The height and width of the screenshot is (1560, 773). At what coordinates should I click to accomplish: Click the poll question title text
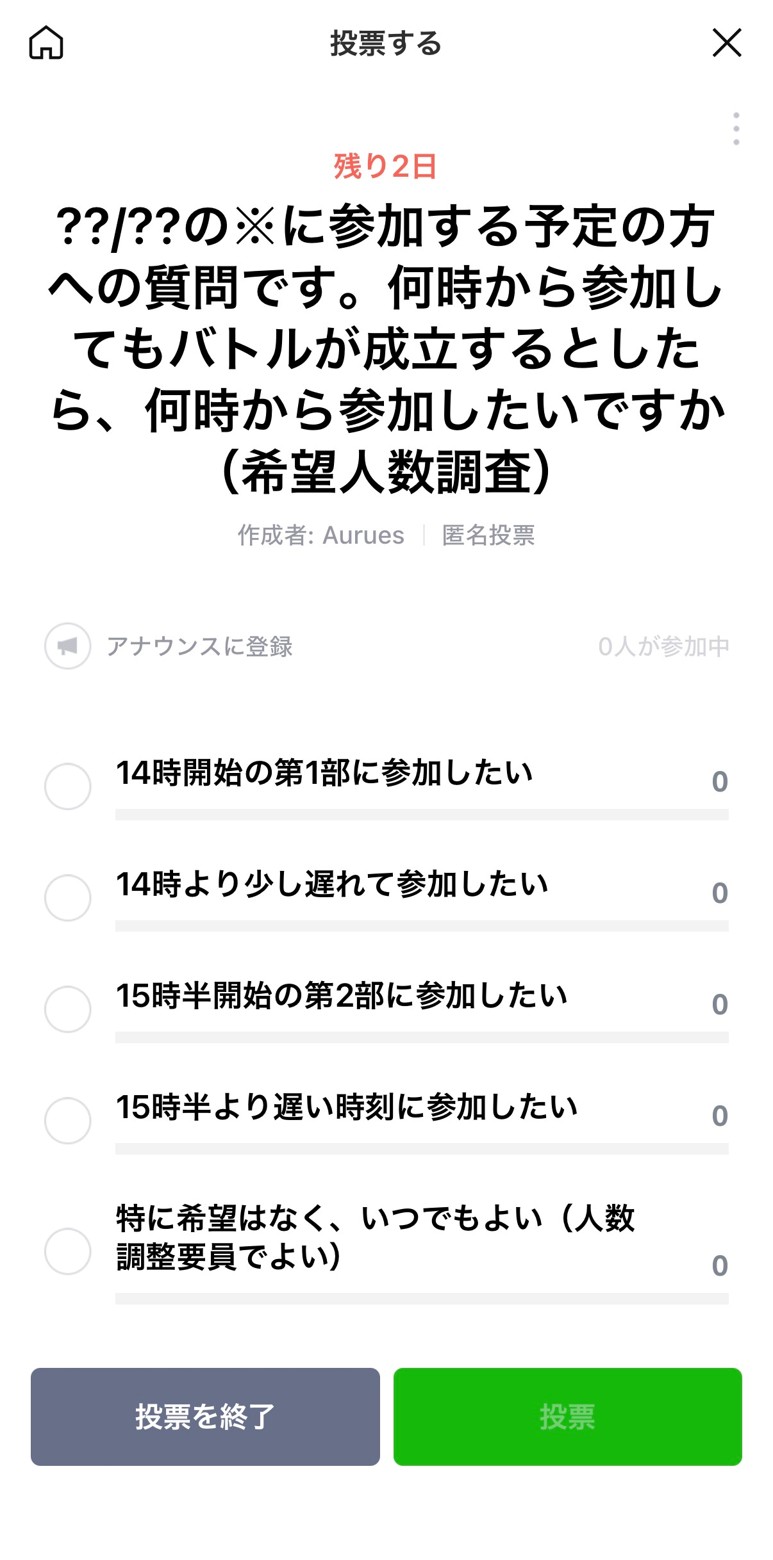(x=386, y=352)
